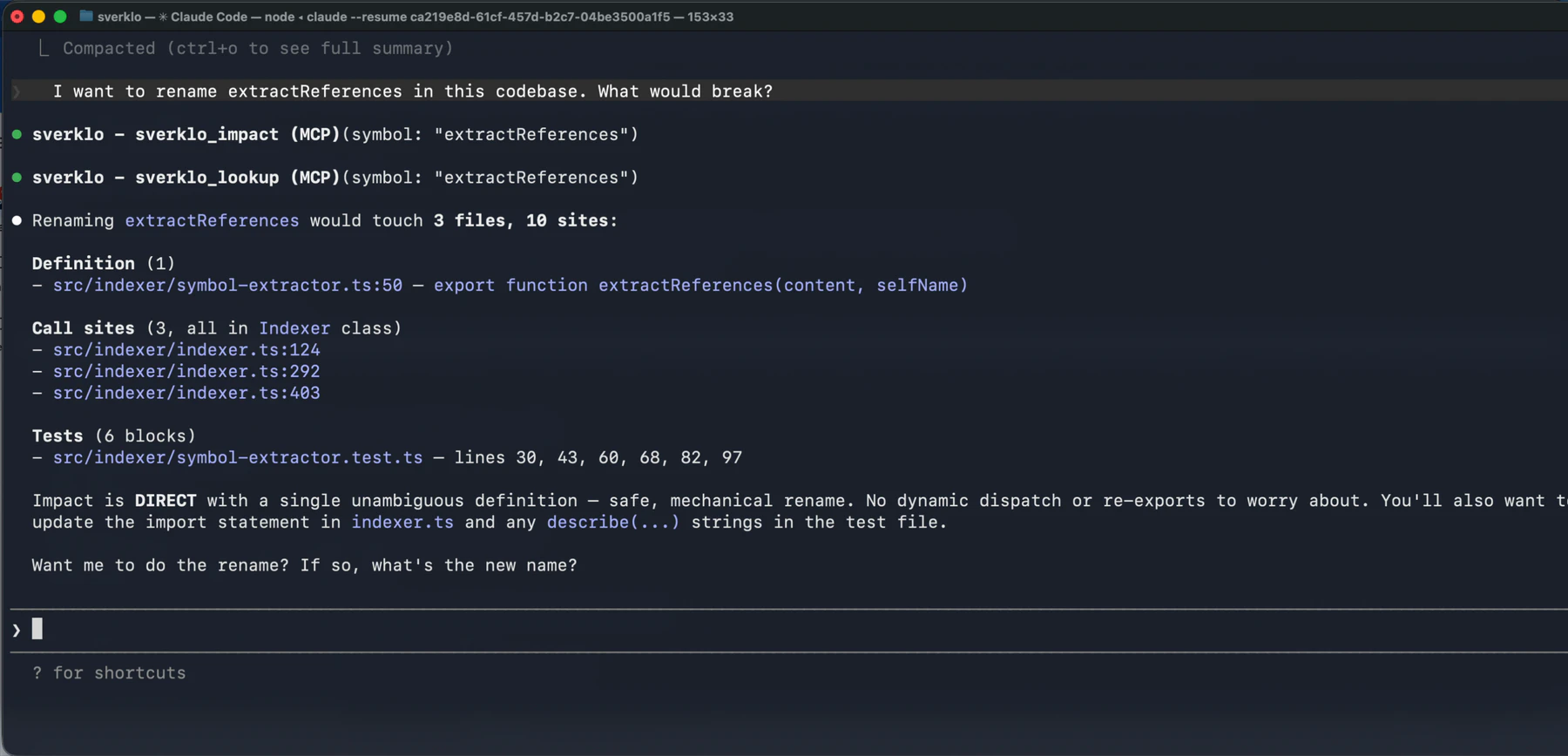Open the call site indexer.ts:403
The width and height of the screenshot is (1568, 756).
pyautogui.click(x=186, y=393)
